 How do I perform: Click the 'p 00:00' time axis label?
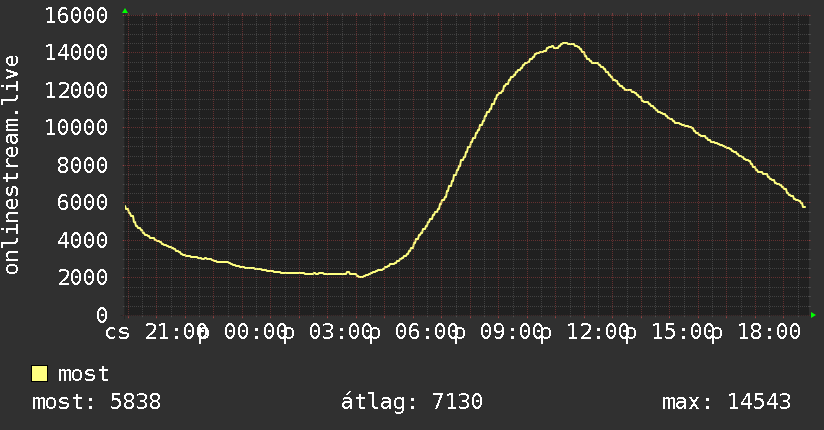coord(244,333)
